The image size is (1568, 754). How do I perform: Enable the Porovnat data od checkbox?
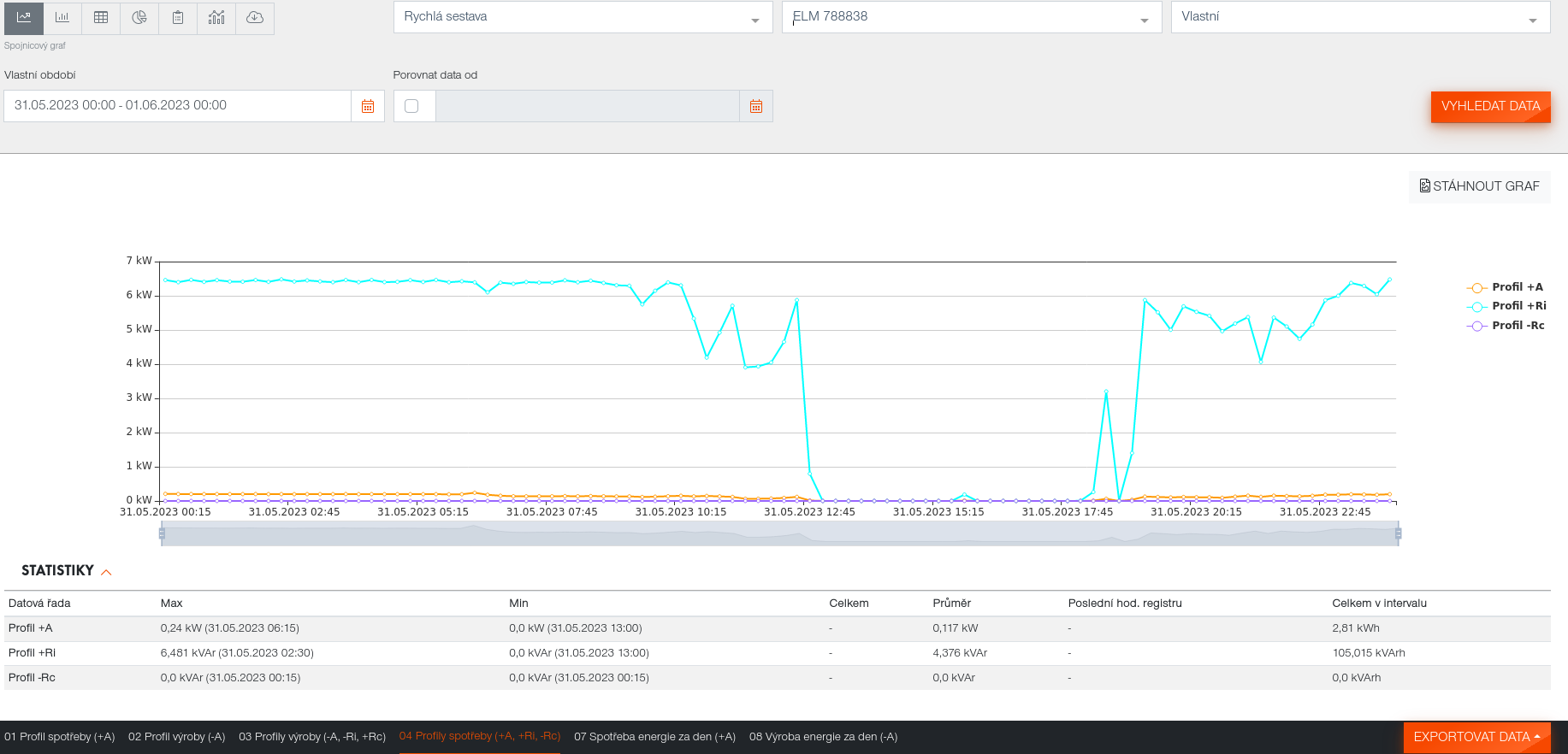coord(411,106)
